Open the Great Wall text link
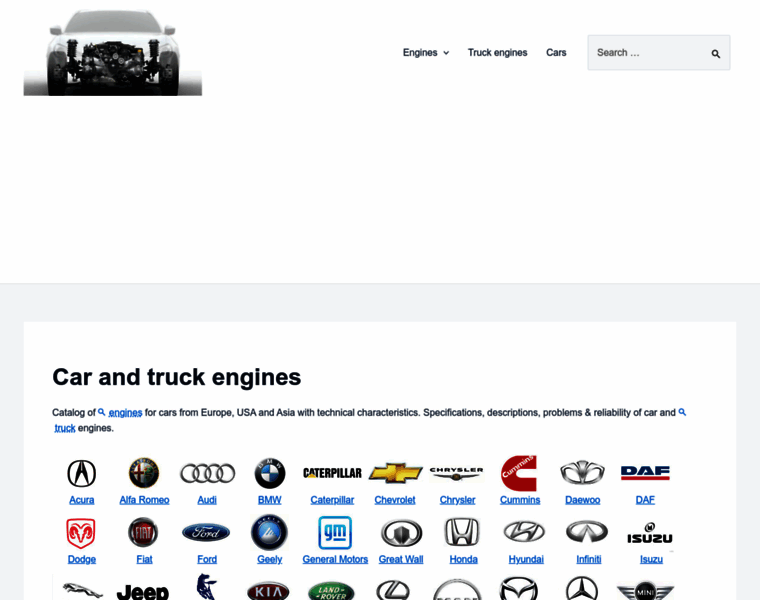This screenshot has height=600, width=760. click(401, 559)
